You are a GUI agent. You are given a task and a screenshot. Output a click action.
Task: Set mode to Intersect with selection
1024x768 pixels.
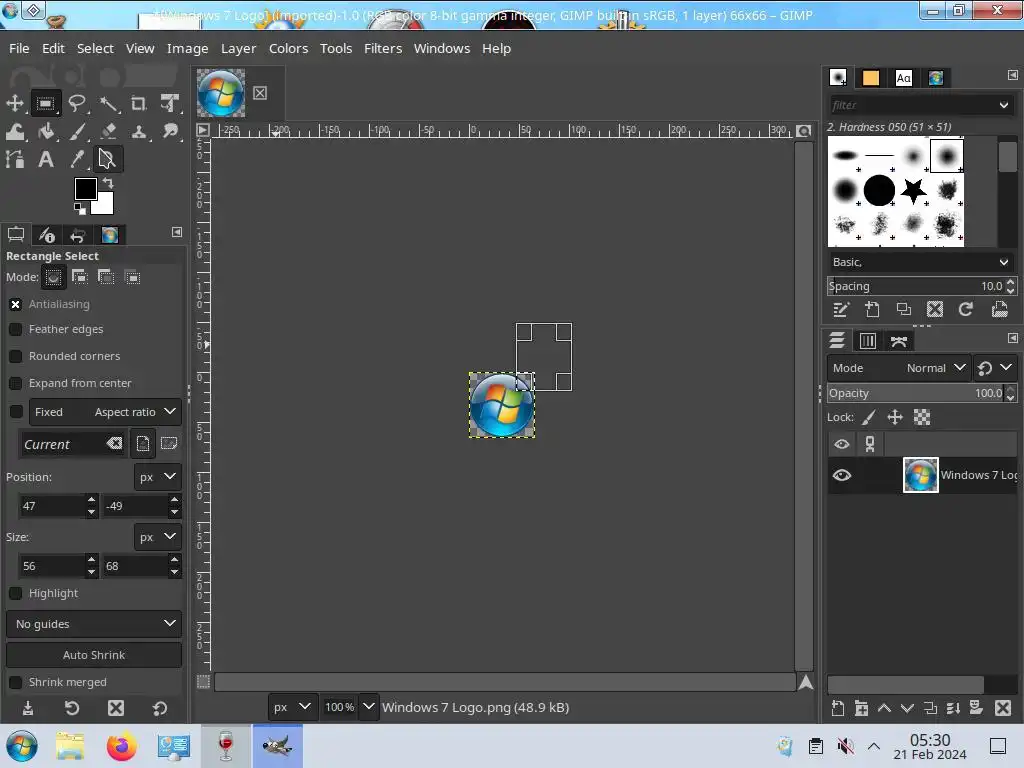133,278
